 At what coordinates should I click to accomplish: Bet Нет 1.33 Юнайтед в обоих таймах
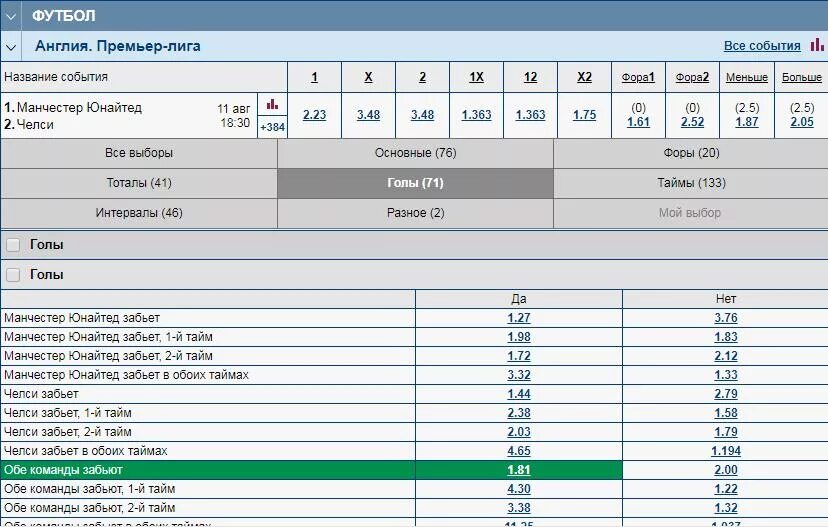click(726, 375)
